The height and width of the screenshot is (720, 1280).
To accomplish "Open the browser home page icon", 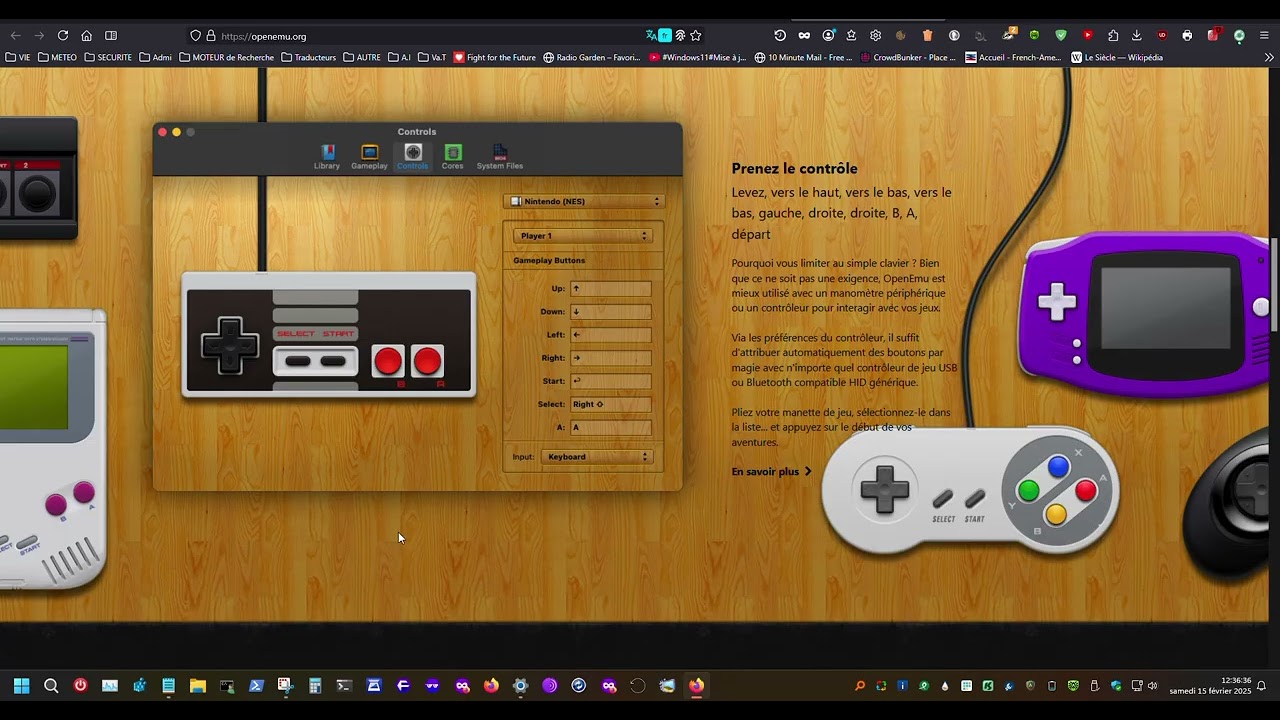I will (x=87, y=35).
